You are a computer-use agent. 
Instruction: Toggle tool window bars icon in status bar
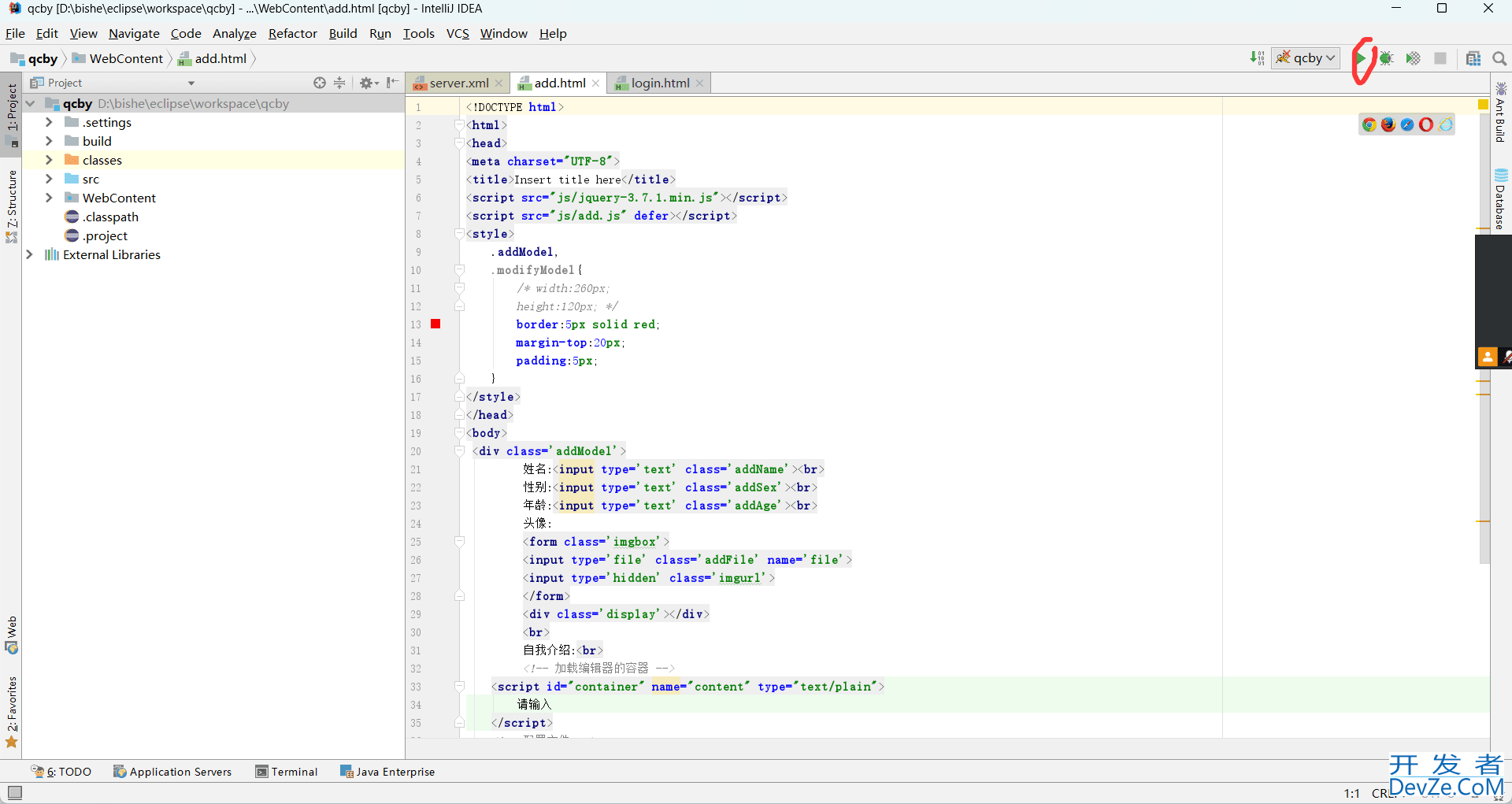[14, 792]
